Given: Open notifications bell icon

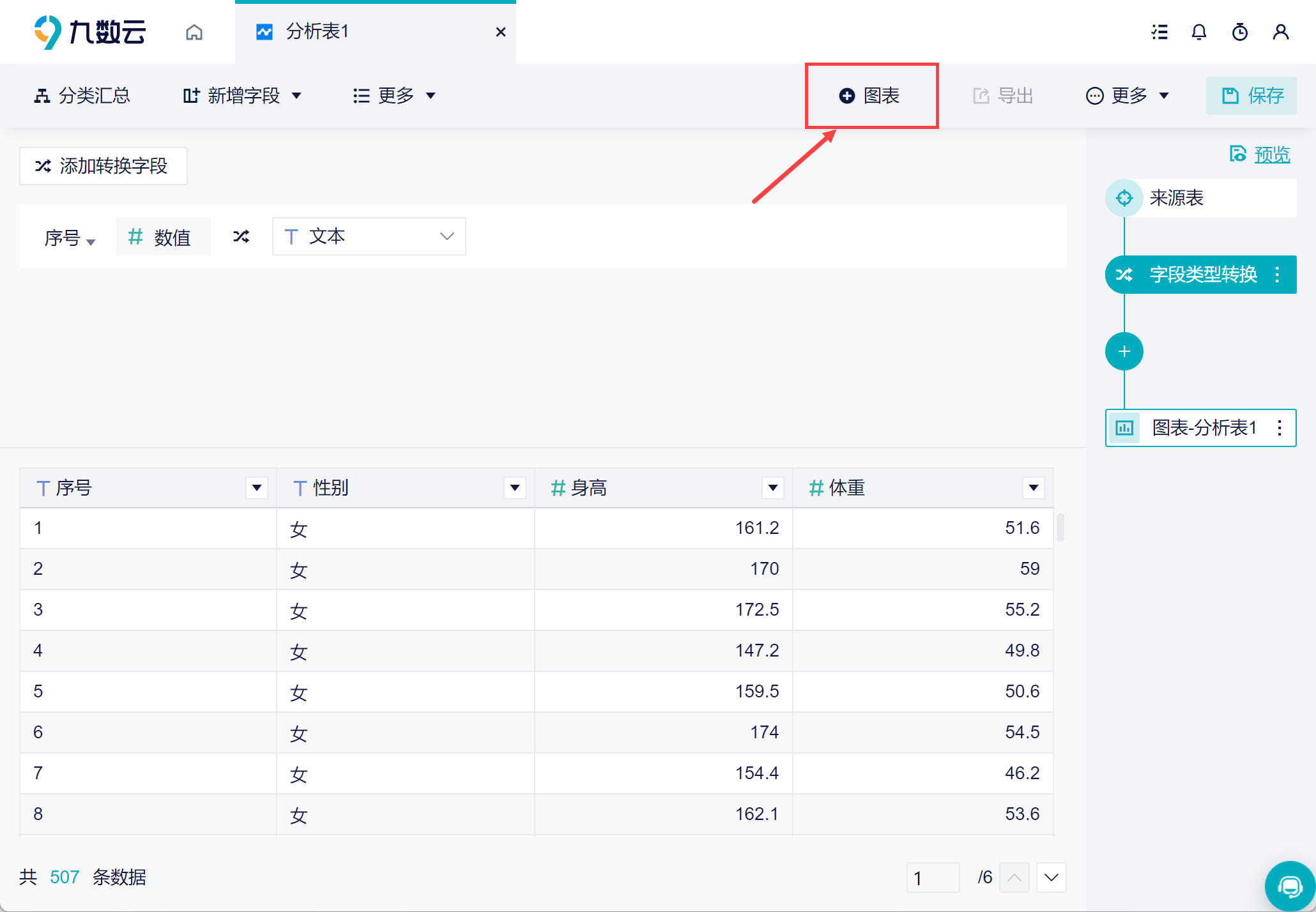Looking at the screenshot, I should [1199, 32].
